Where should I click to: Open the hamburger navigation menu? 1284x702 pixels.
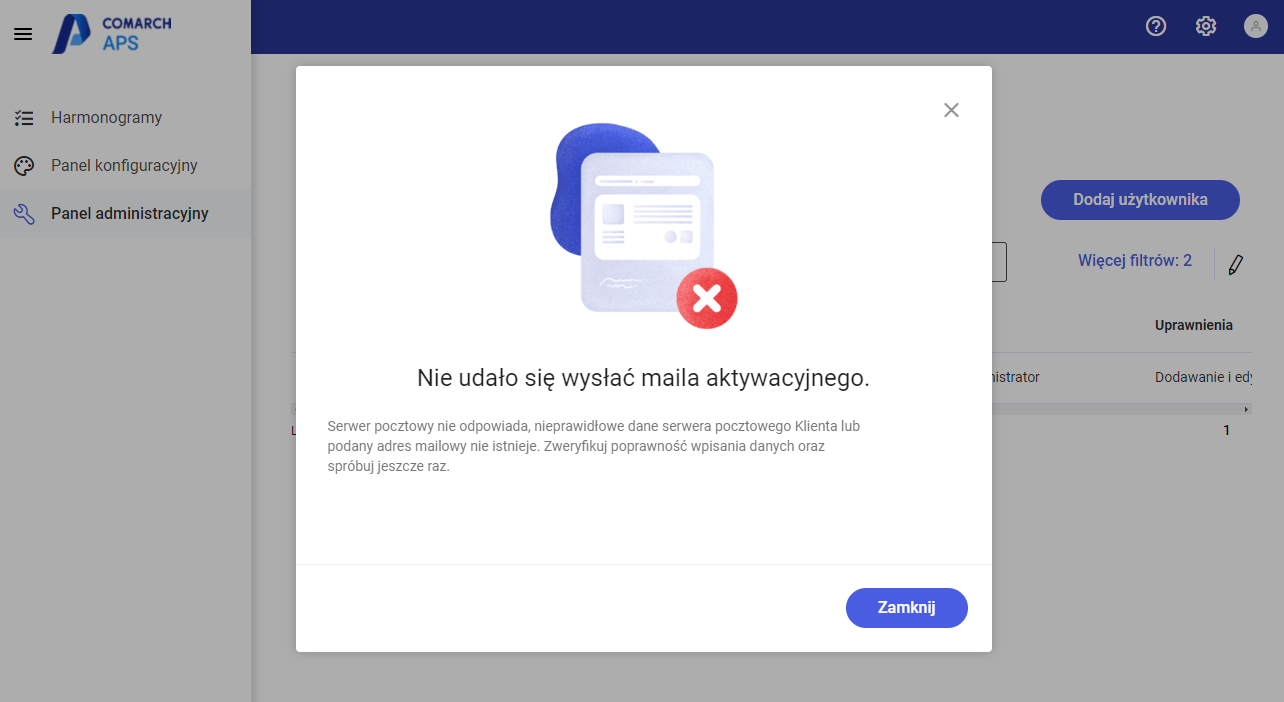tap(22, 33)
